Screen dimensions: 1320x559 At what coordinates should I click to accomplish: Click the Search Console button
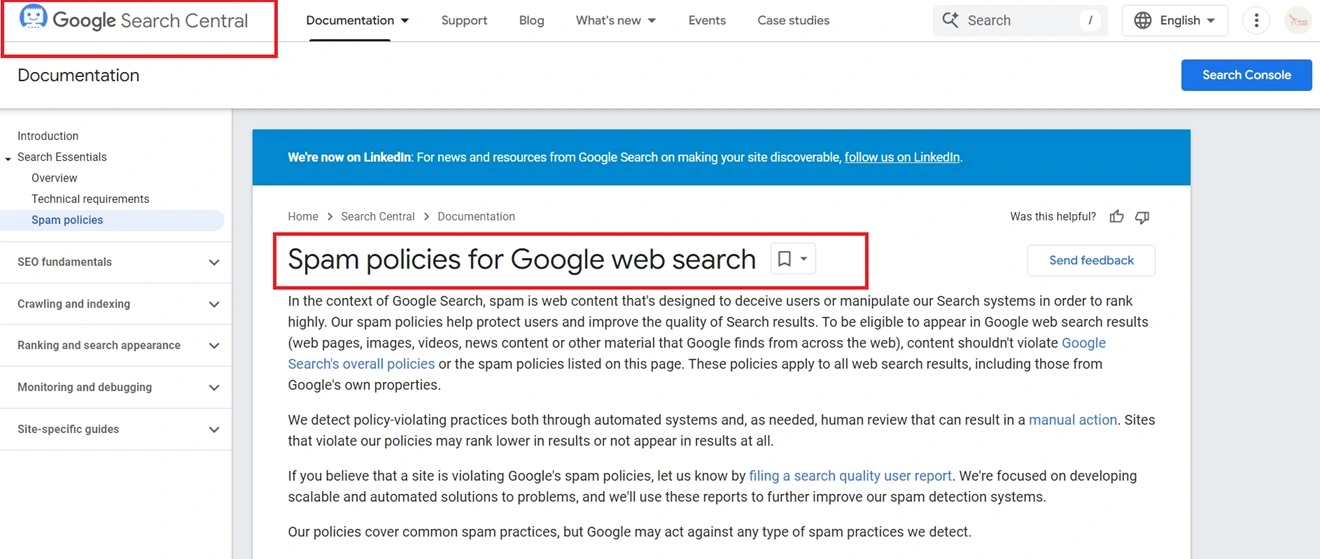[x=1246, y=75]
